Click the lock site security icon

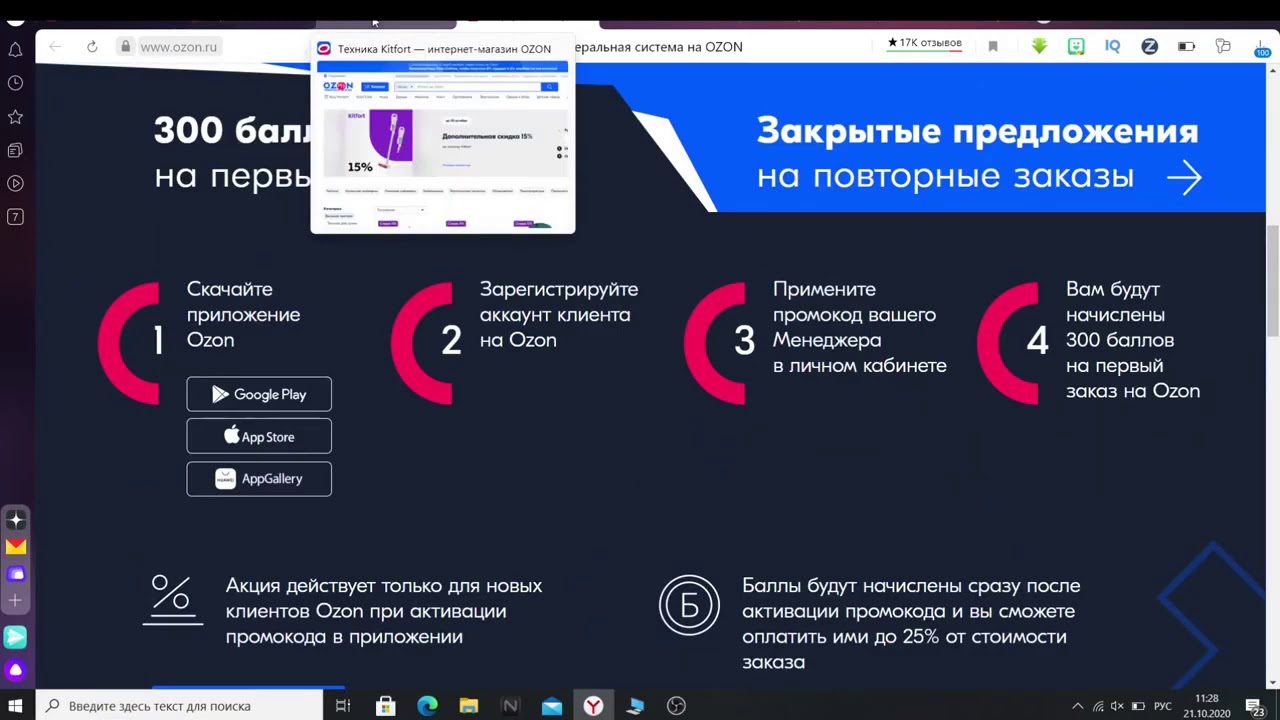click(x=125, y=47)
